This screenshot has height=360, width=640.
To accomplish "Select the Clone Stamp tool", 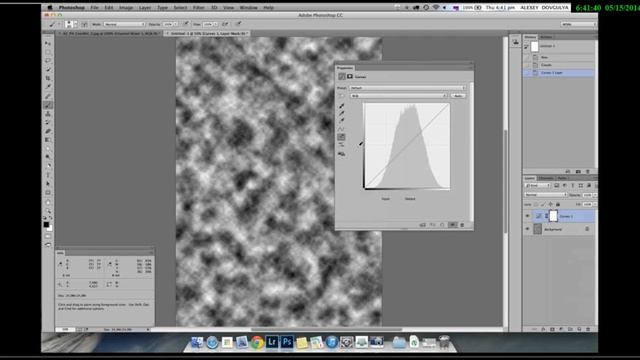I will pyautogui.click(x=48, y=114).
